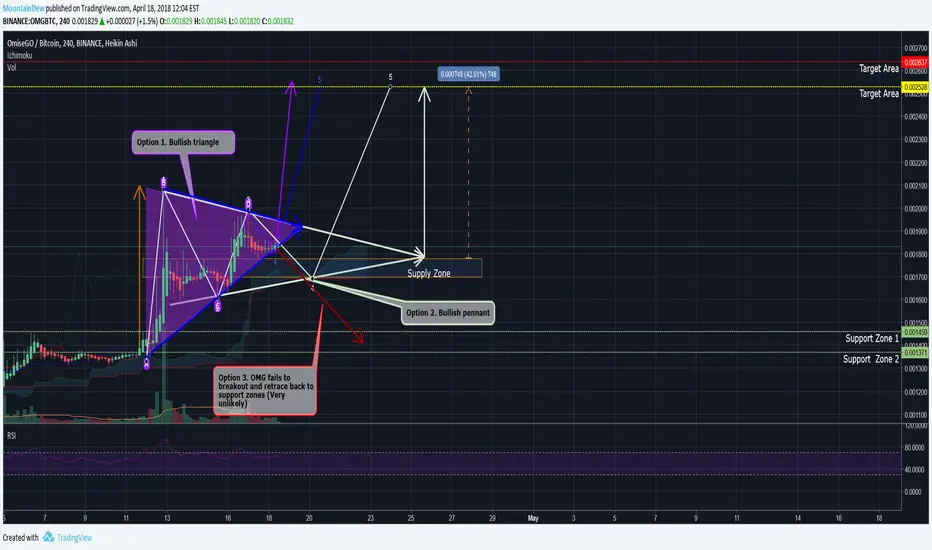Image resolution: width=932 pixels, height=550 pixels.
Task: Click the Target Area label under the yellow line
Action: coord(879,93)
